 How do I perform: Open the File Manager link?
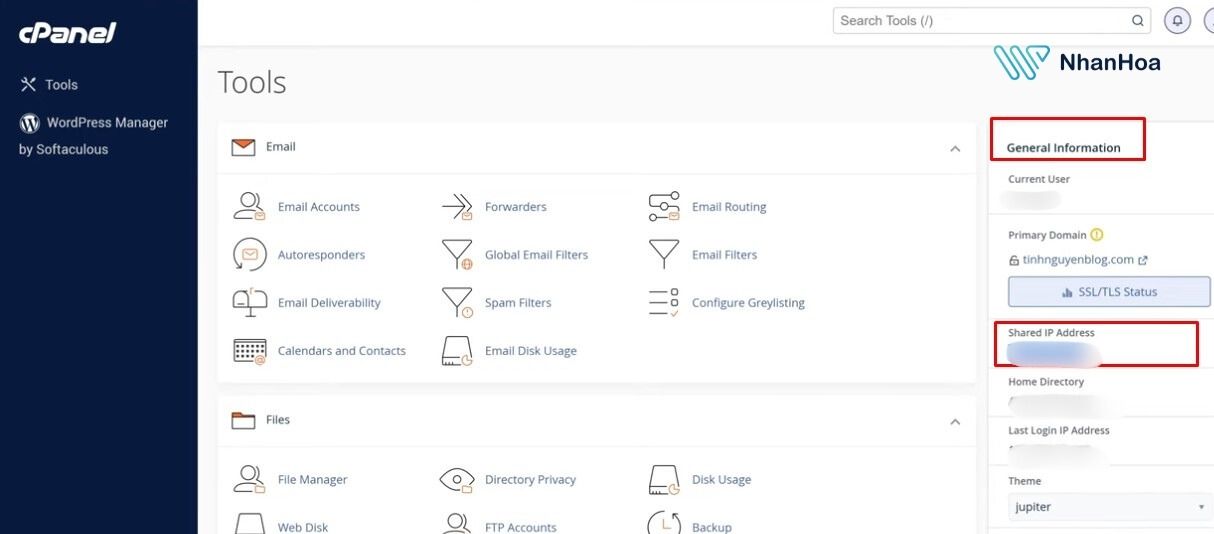(313, 480)
